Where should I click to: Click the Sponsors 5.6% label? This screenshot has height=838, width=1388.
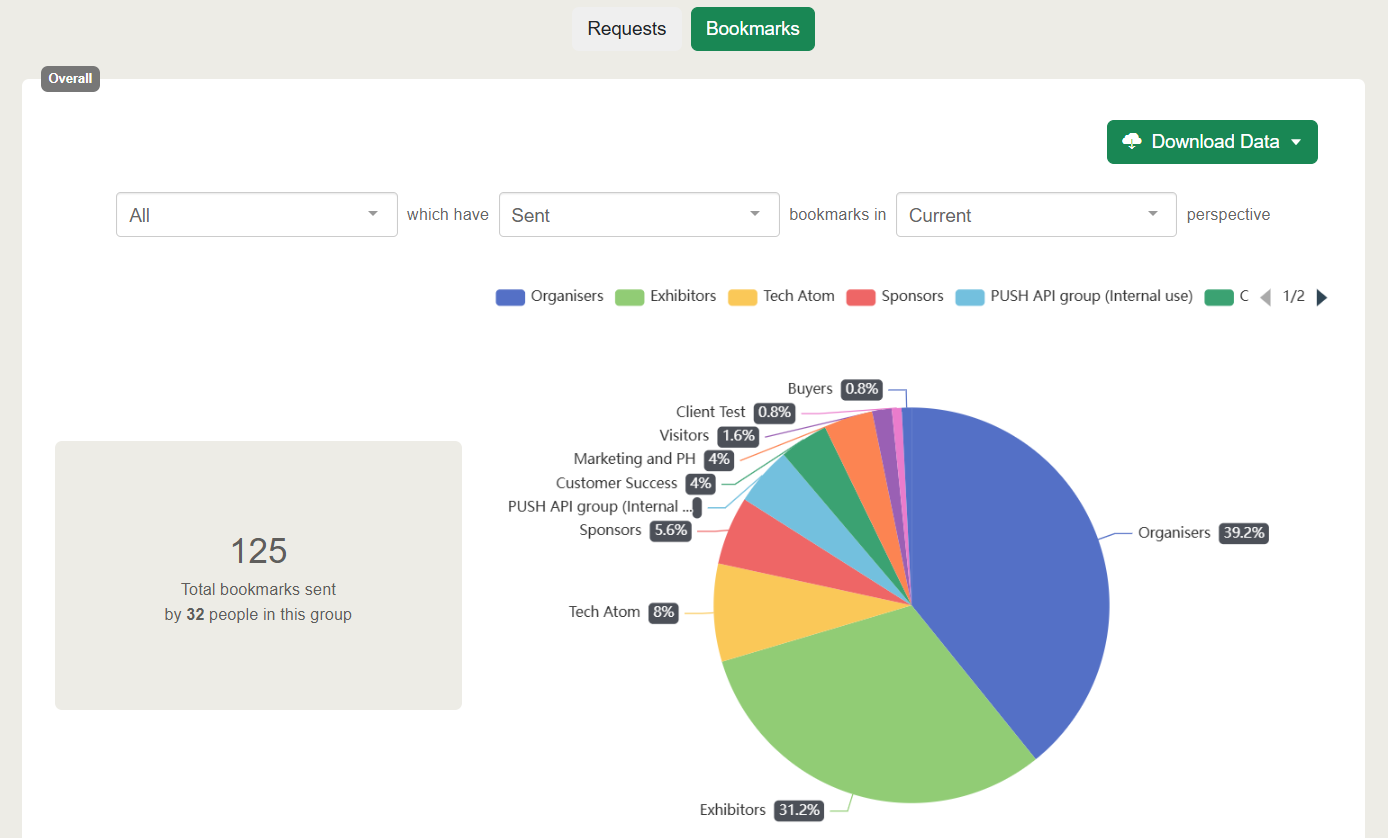point(636,530)
